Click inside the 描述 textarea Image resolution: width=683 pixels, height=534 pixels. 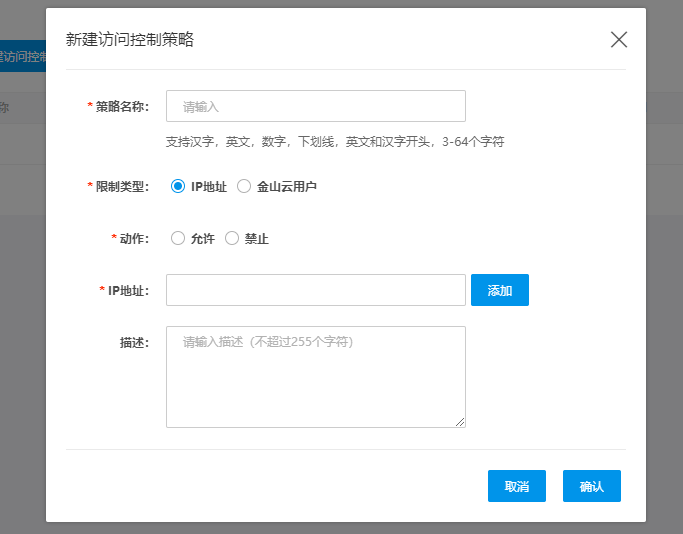tap(315, 376)
